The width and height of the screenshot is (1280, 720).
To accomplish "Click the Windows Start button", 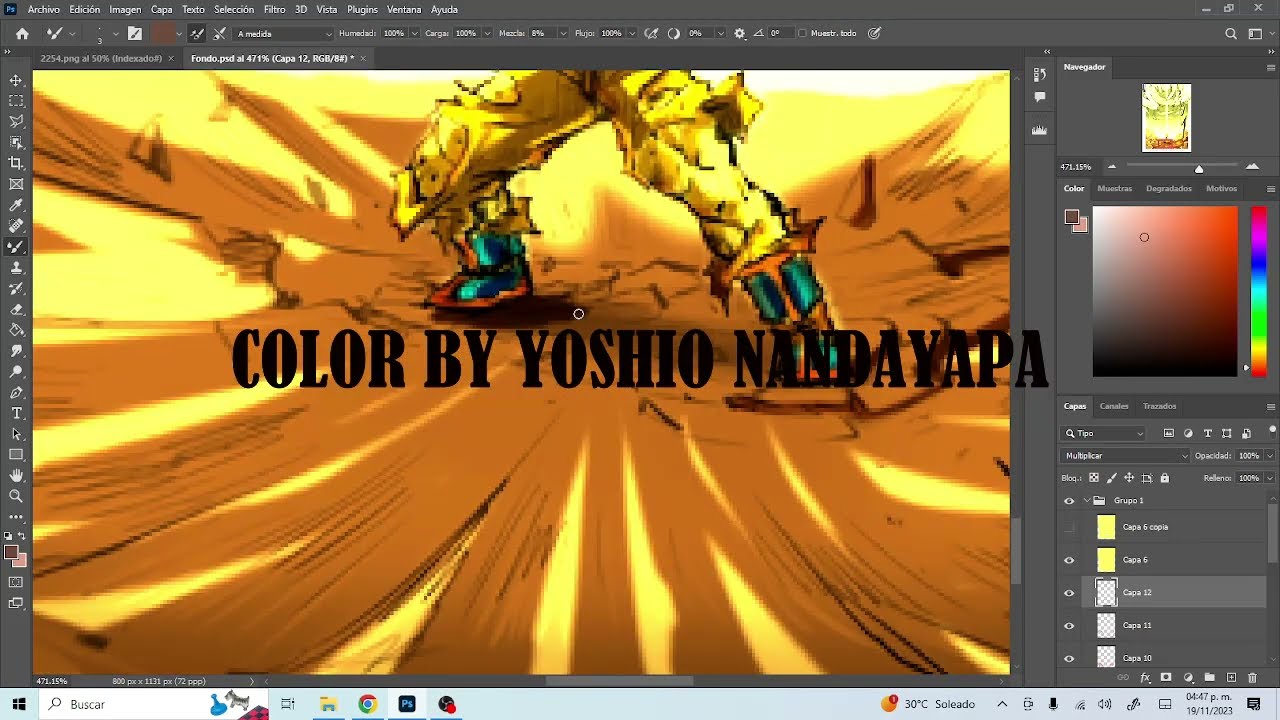I will [x=19, y=704].
